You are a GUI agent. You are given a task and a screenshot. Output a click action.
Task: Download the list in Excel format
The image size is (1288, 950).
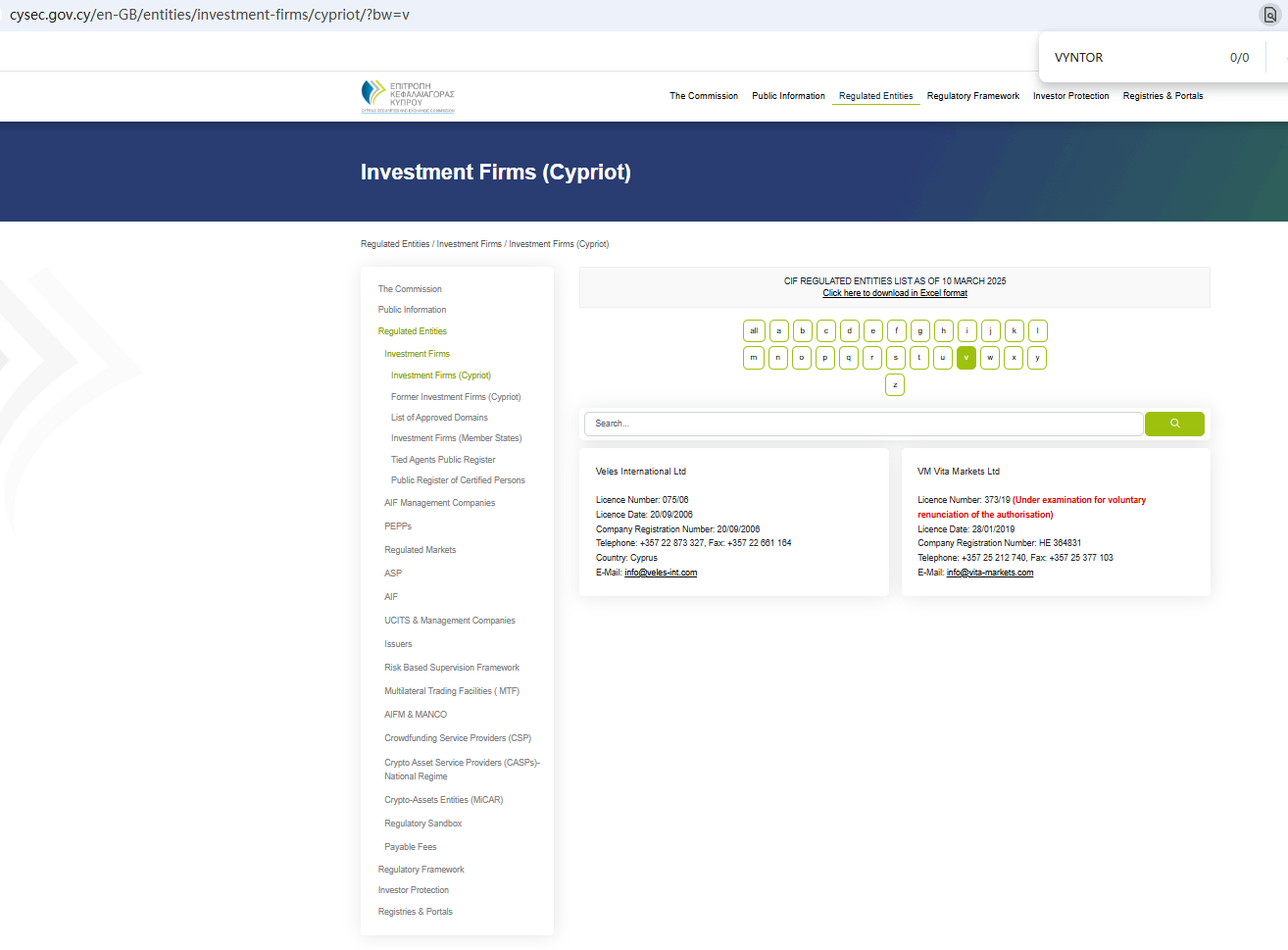(895, 293)
